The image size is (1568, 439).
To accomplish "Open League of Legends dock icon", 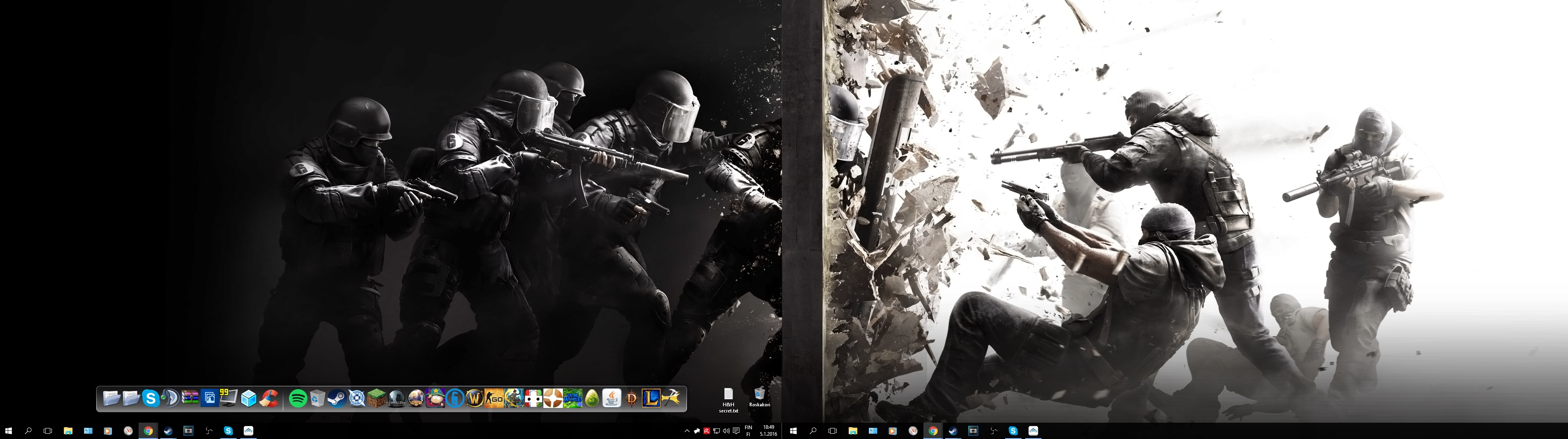I will (651, 399).
